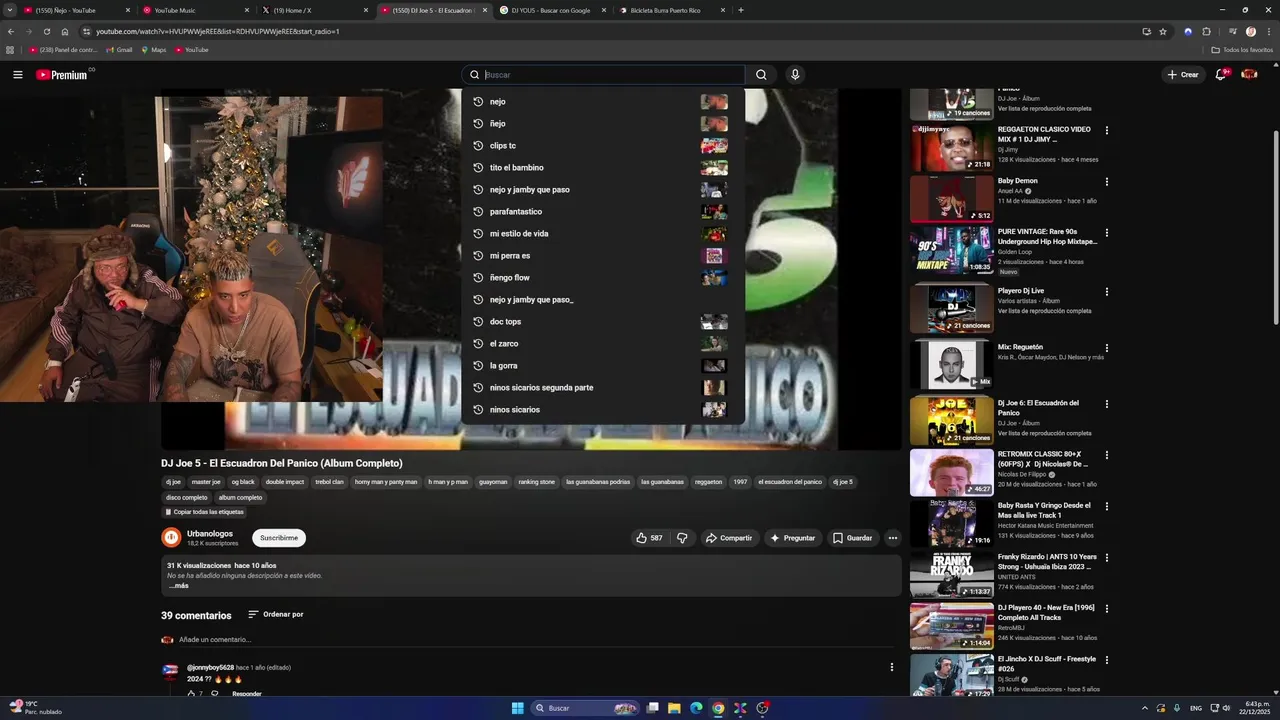Open the Preguntar AI button
1280x720 pixels.
click(792, 538)
